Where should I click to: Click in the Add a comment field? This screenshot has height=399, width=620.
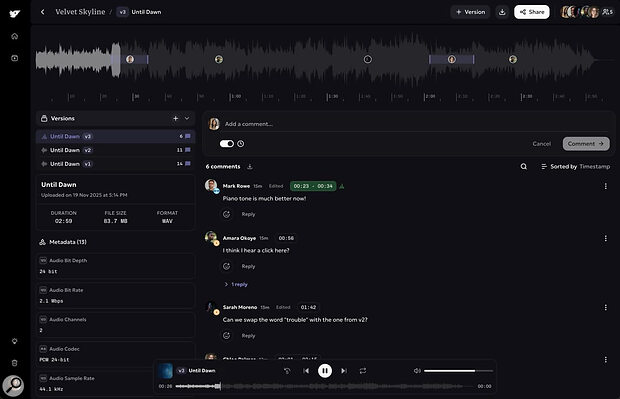coord(415,124)
